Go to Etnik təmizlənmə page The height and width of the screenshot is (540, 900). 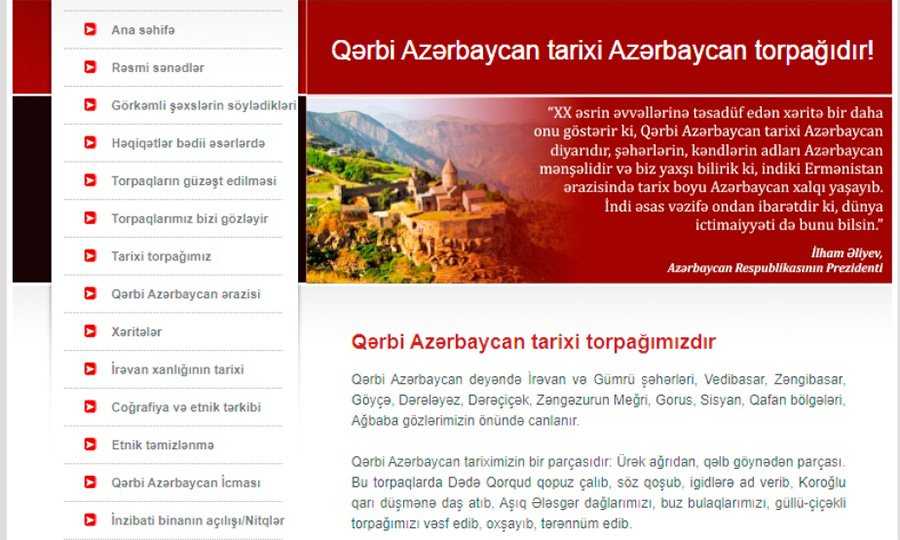[162, 445]
